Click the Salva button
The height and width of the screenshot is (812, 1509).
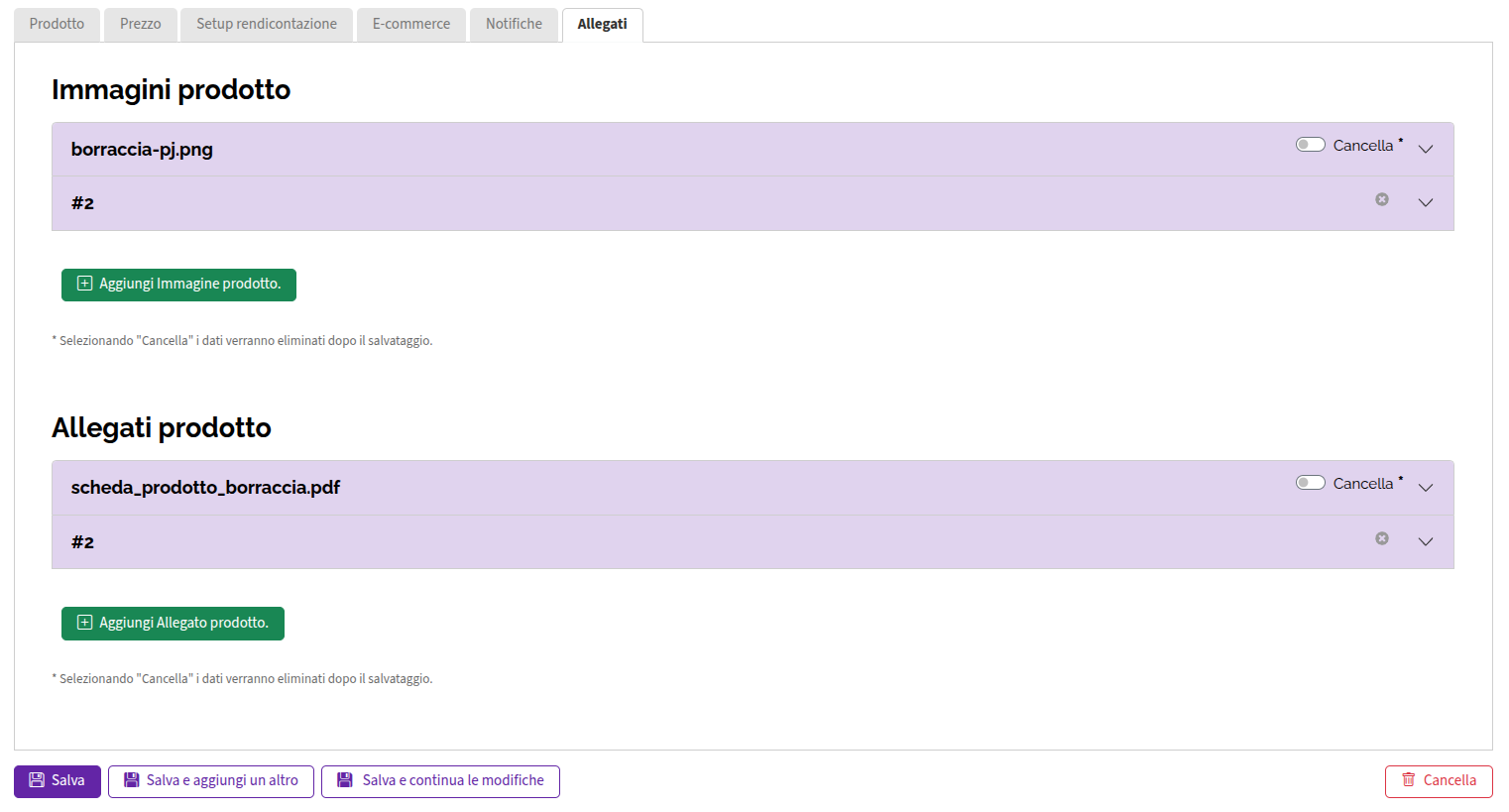pos(58,781)
